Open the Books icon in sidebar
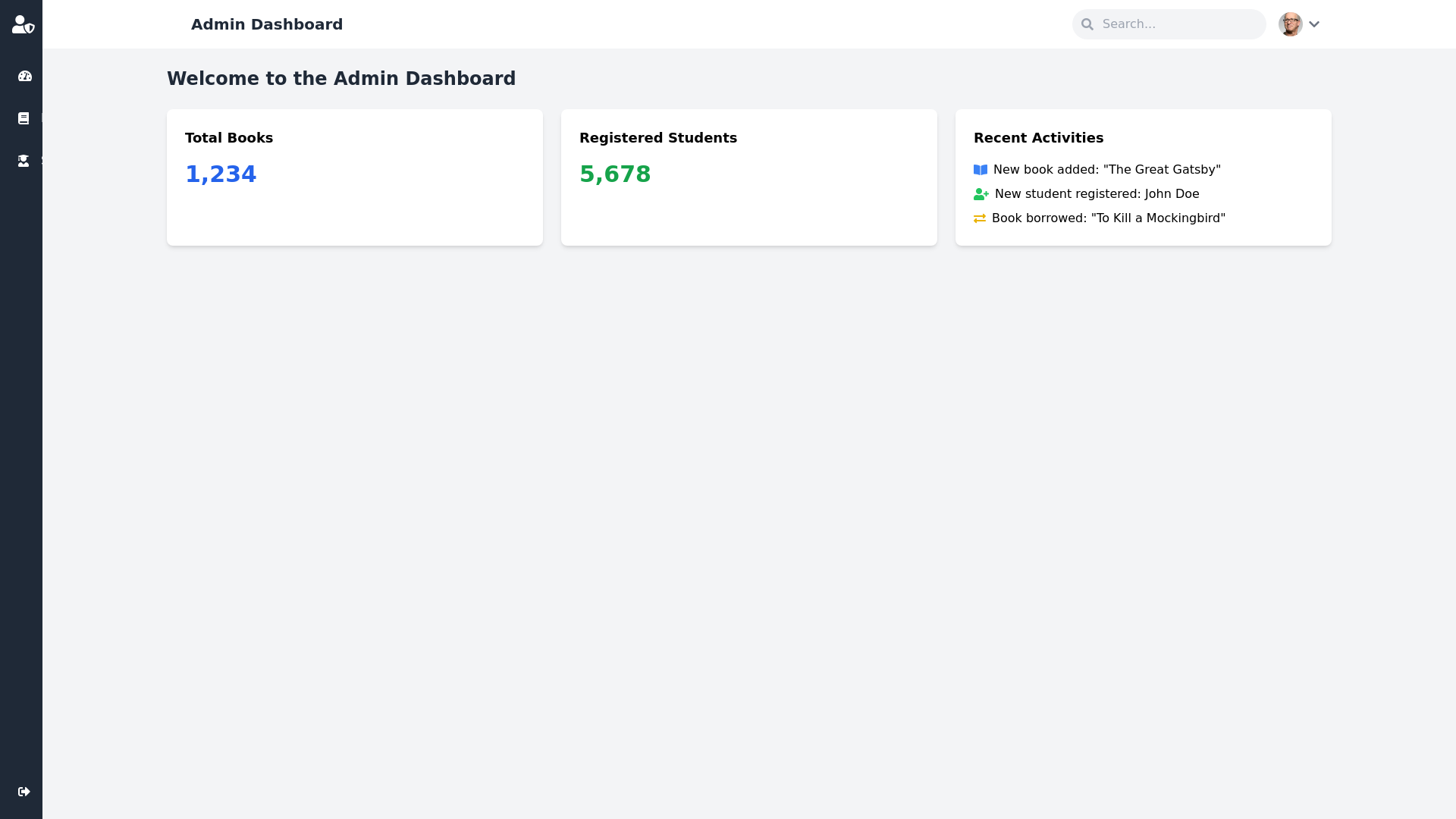The image size is (1456, 819). pos(24,118)
